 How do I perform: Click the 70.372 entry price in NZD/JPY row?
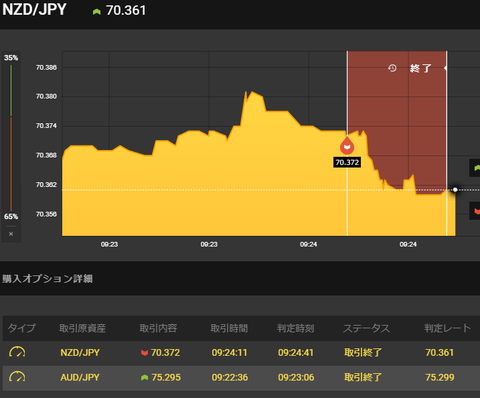pyautogui.click(x=165, y=352)
